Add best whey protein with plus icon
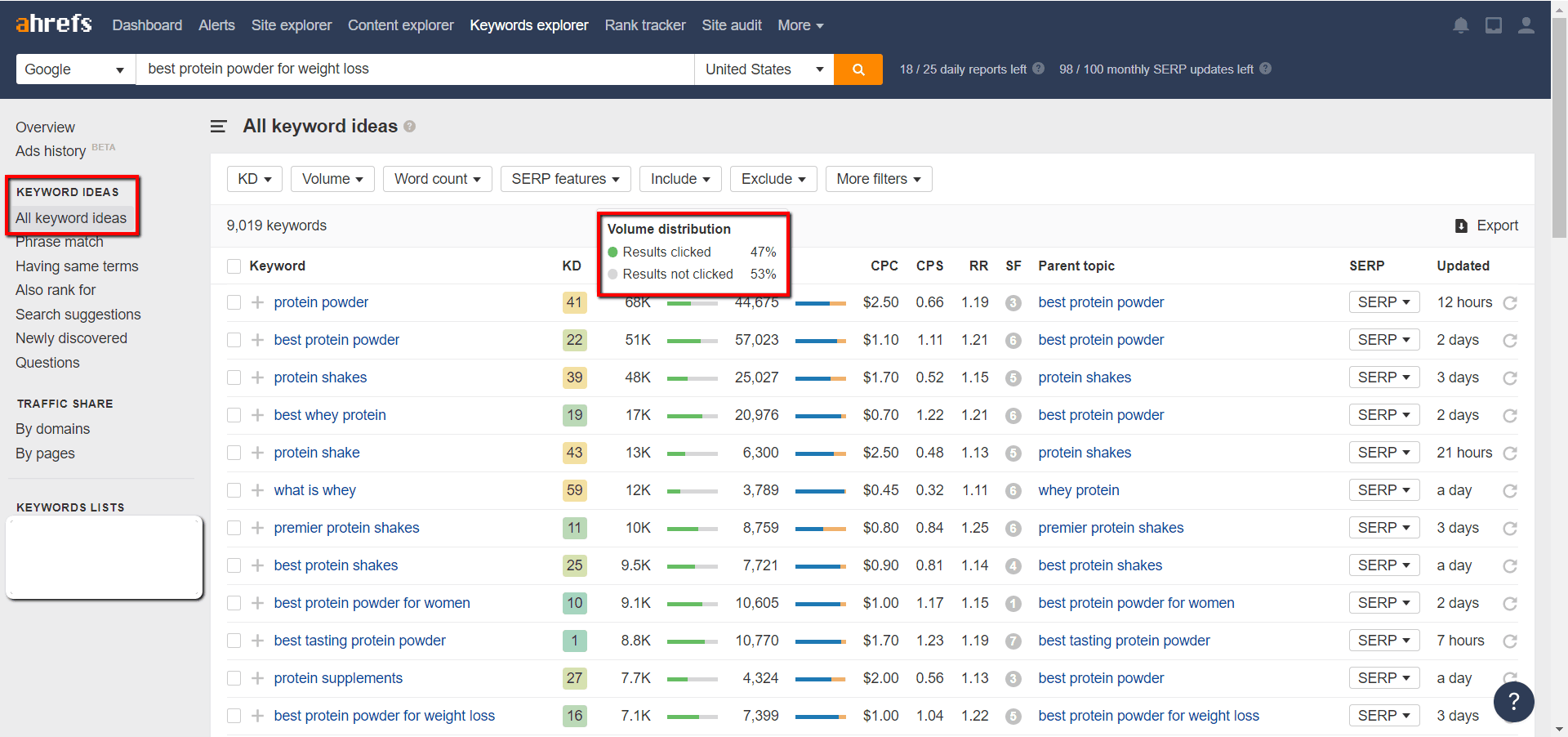This screenshot has width=1568, height=737. (257, 415)
